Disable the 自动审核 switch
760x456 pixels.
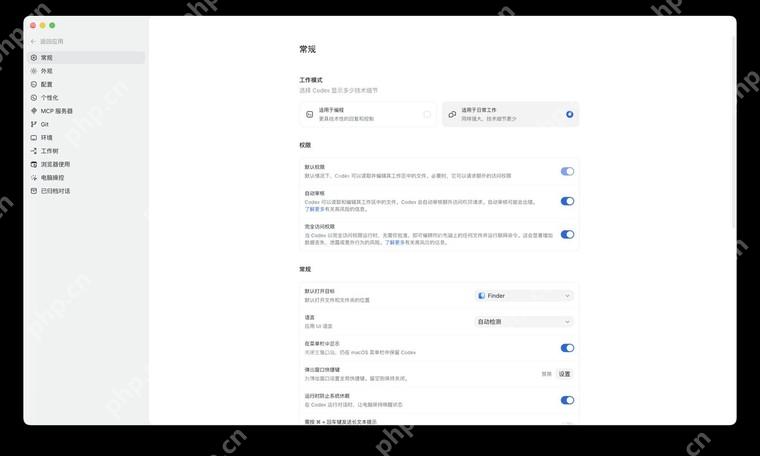pos(567,201)
